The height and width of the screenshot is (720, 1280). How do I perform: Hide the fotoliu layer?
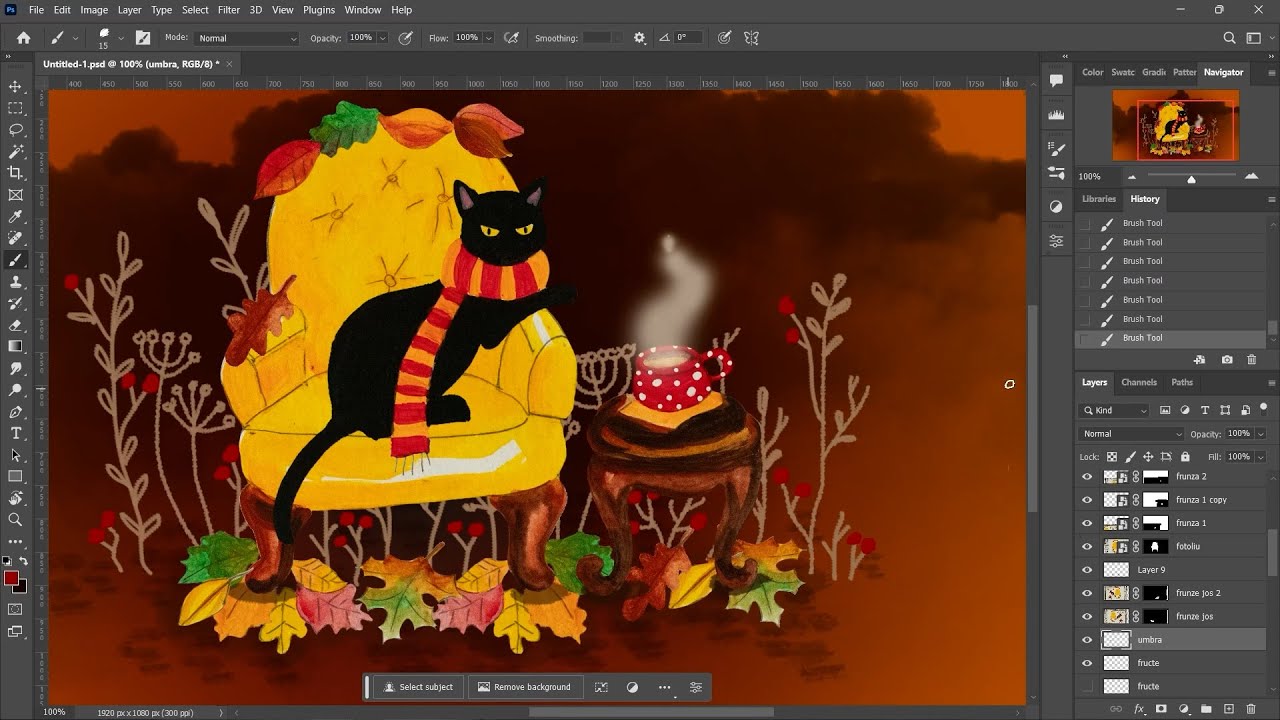click(x=1087, y=547)
